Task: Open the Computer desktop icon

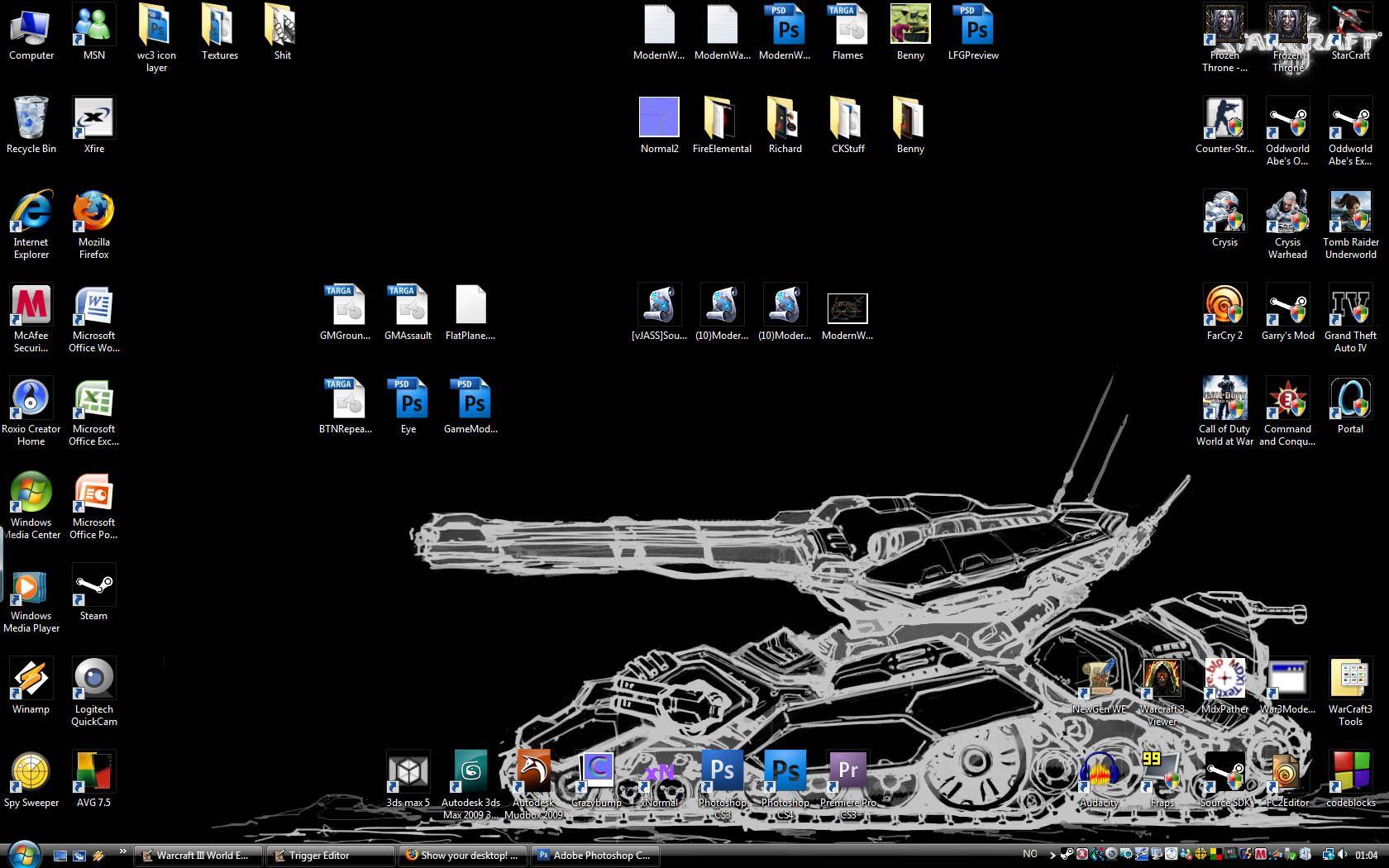Action: [31, 33]
